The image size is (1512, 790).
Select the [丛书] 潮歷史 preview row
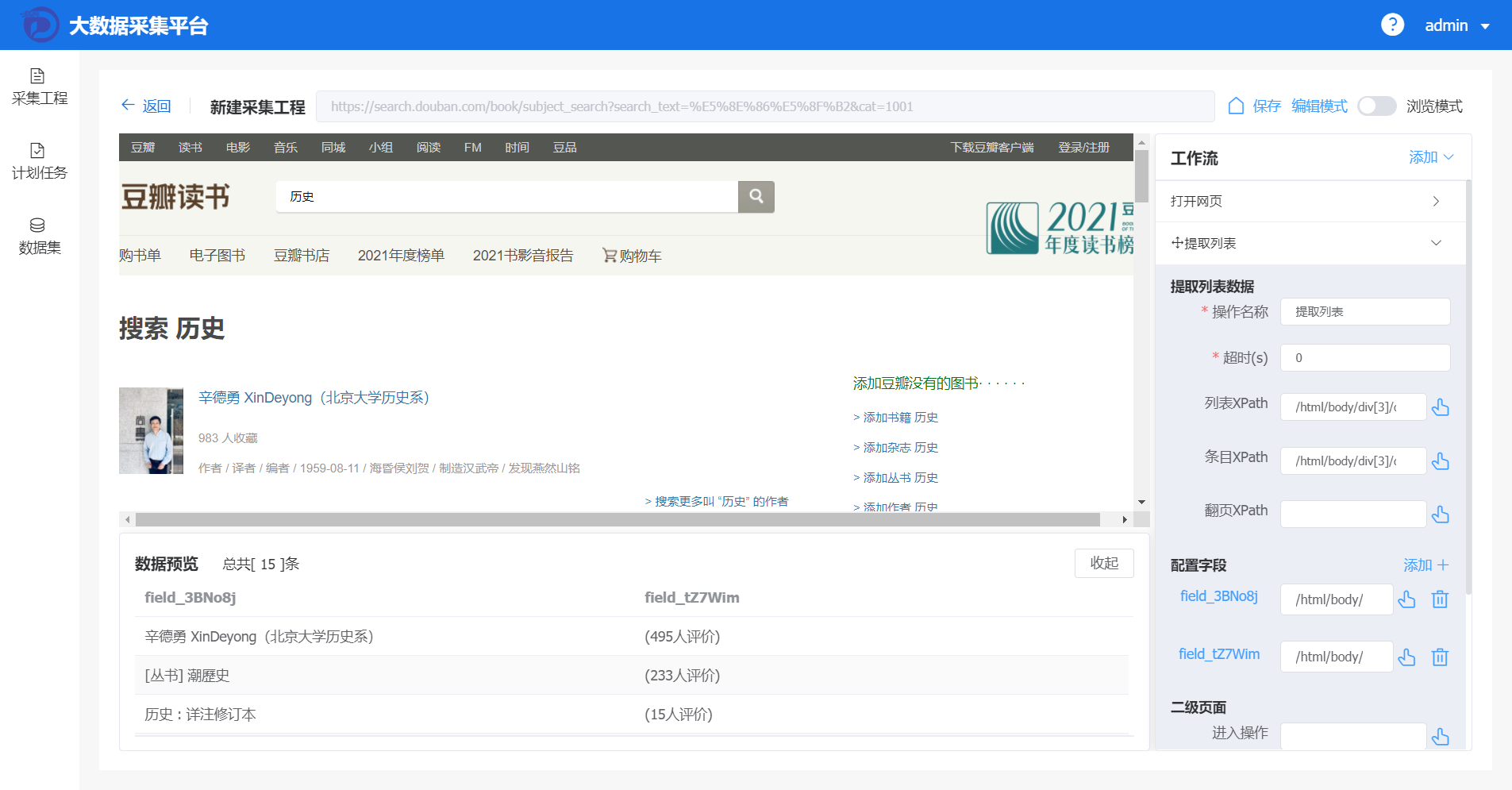point(632,676)
